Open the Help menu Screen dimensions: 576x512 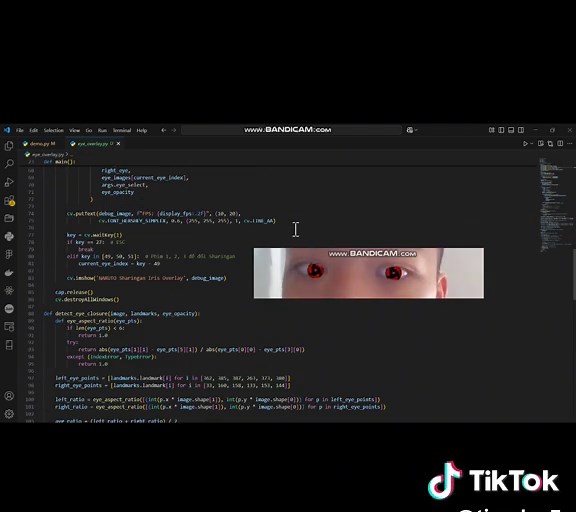pyautogui.click(x=142, y=130)
